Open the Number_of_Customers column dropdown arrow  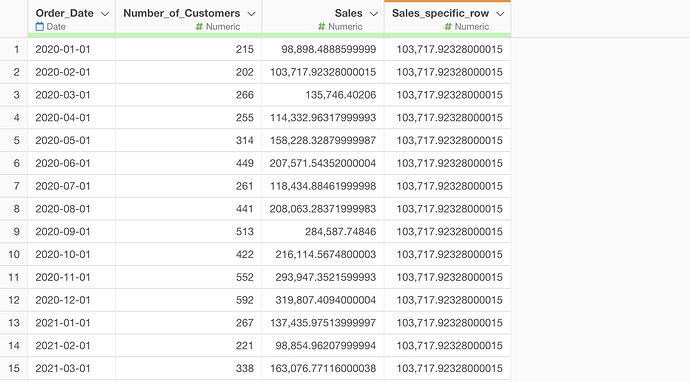[251, 14]
